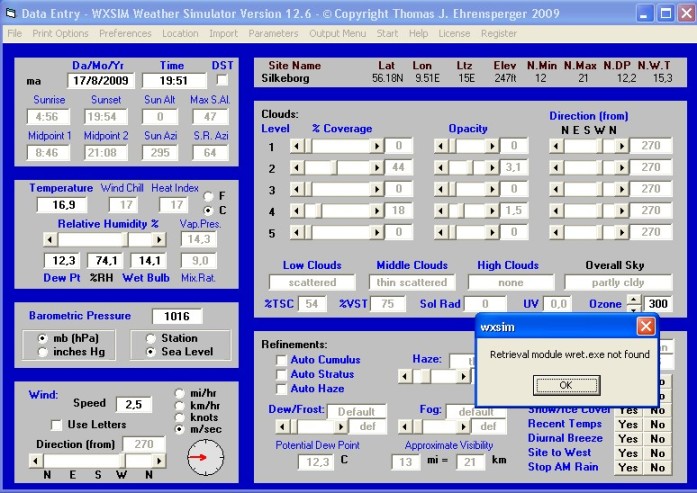The image size is (697, 493).
Task: Click the wind direction compass dial
Action: click(x=205, y=457)
